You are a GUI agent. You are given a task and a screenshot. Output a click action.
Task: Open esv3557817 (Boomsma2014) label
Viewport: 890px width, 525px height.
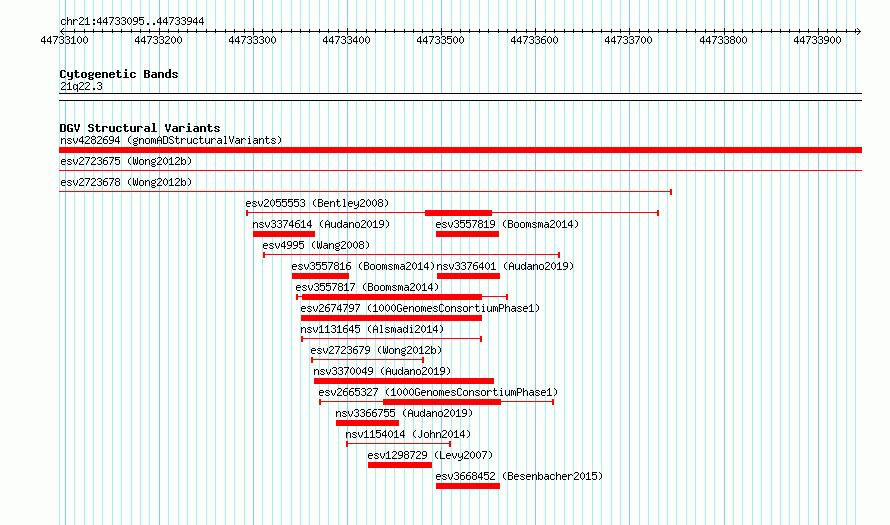click(367, 287)
